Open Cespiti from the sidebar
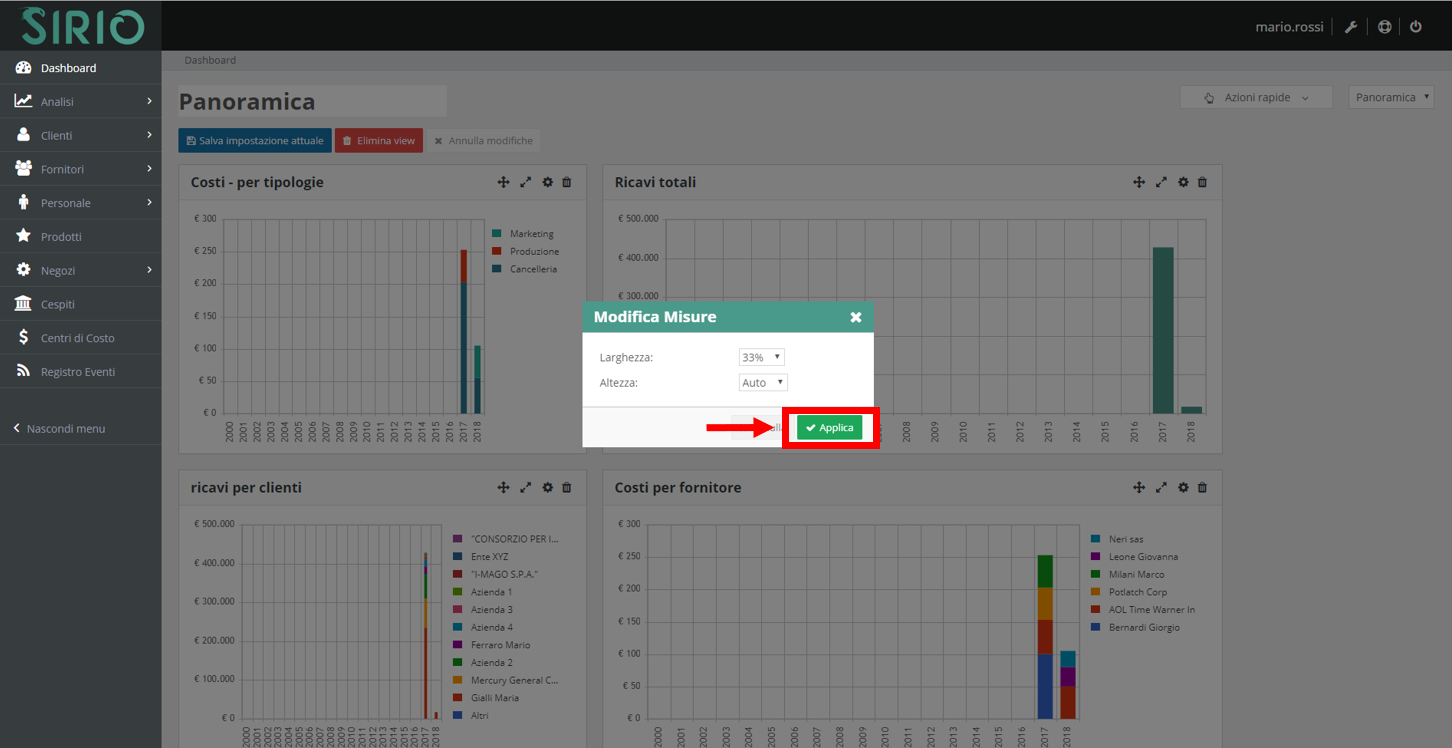 pos(60,303)
